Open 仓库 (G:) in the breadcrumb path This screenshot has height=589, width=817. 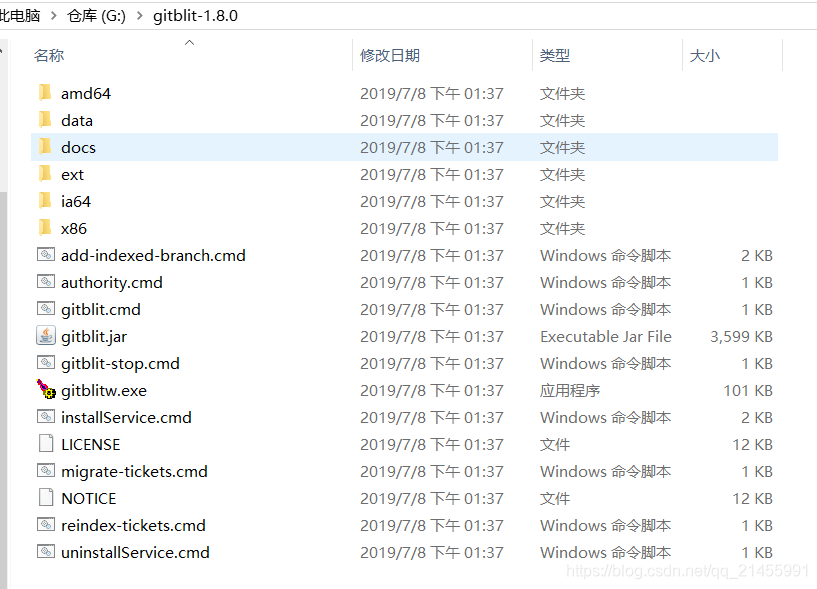point(96,16)
